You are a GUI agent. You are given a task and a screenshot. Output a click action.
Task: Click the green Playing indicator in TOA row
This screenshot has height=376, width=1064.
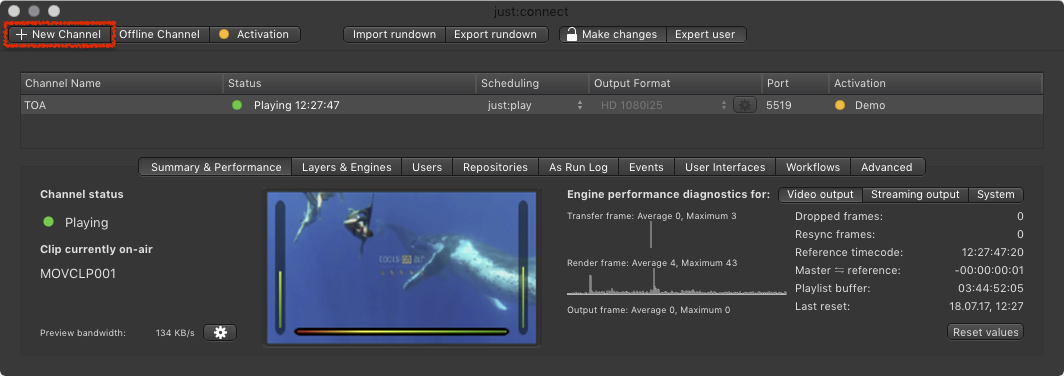tap(237, 105)
